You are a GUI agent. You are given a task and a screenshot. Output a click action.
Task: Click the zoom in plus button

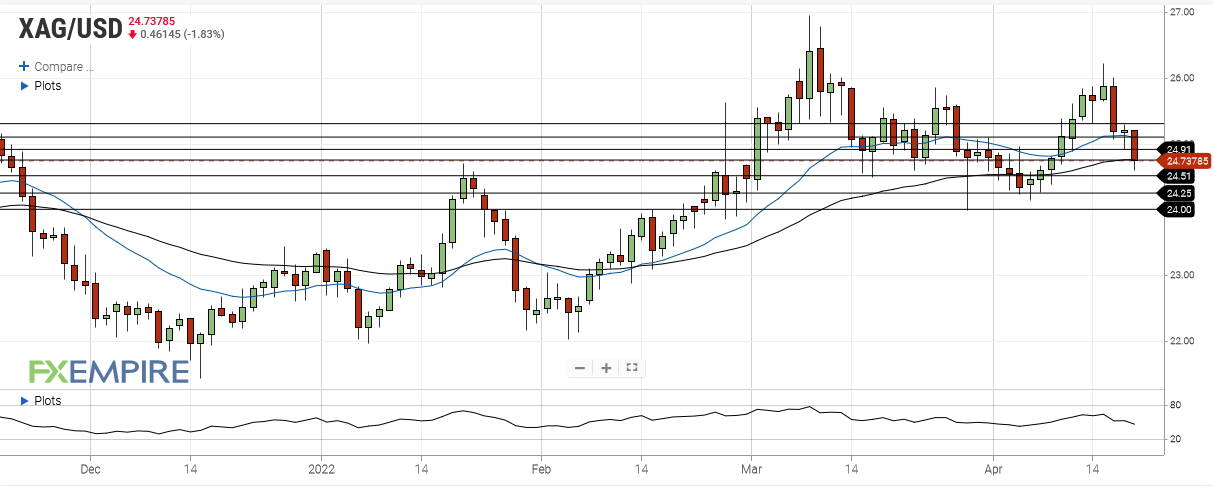(606, 368)
